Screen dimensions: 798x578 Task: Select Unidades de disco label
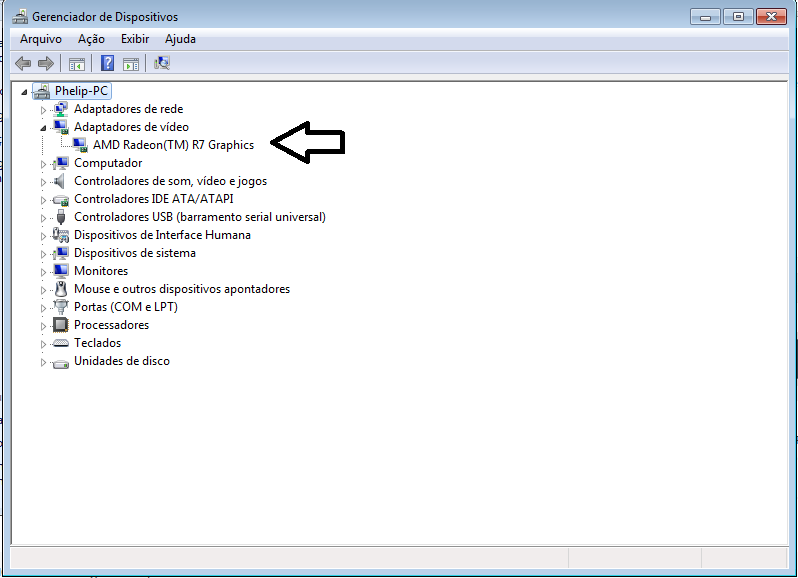point(122,361)
